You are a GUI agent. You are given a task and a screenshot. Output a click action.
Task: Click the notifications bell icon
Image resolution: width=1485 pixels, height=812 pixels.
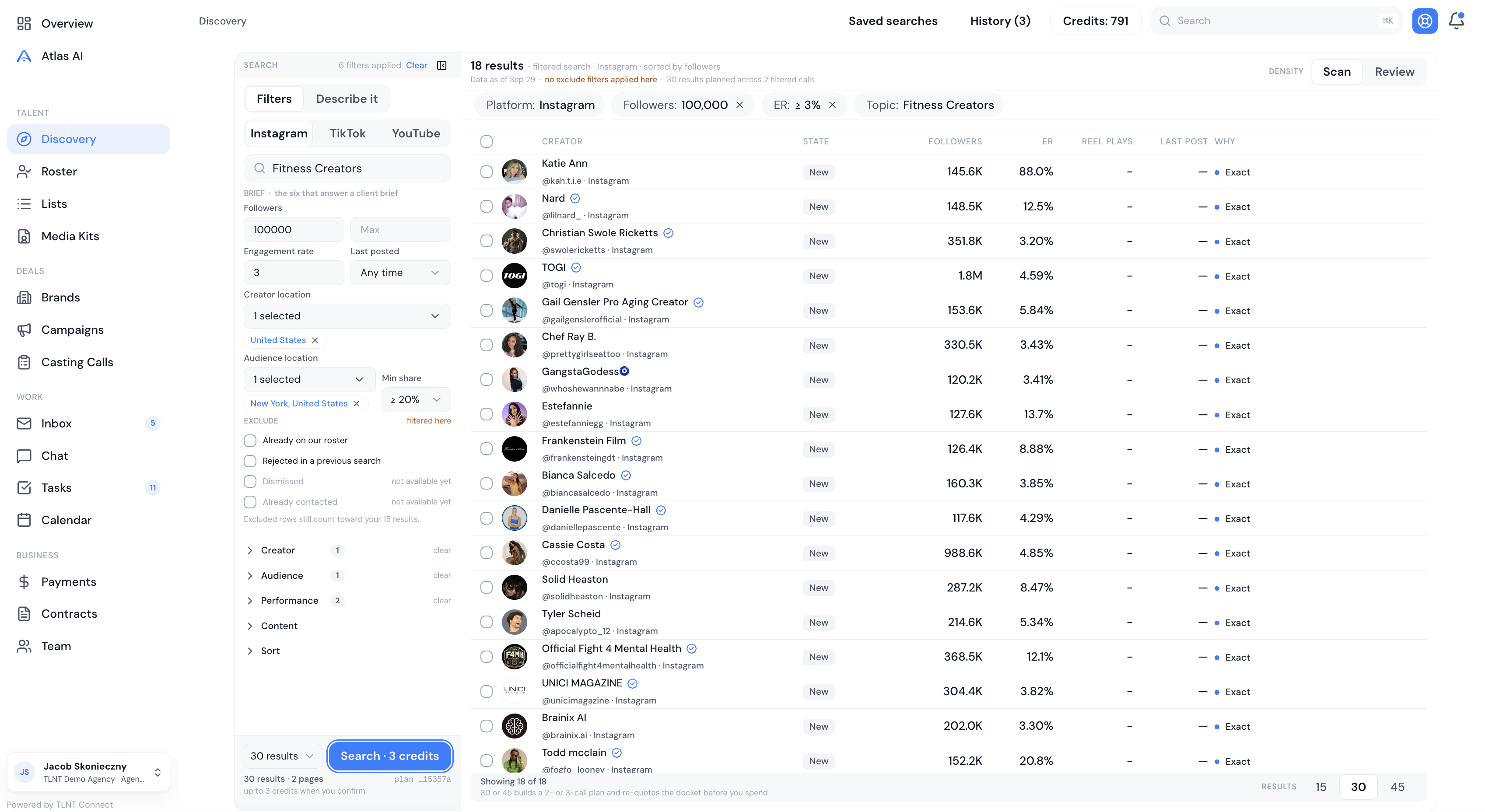pyautogui.click(x=1456, y=21)
